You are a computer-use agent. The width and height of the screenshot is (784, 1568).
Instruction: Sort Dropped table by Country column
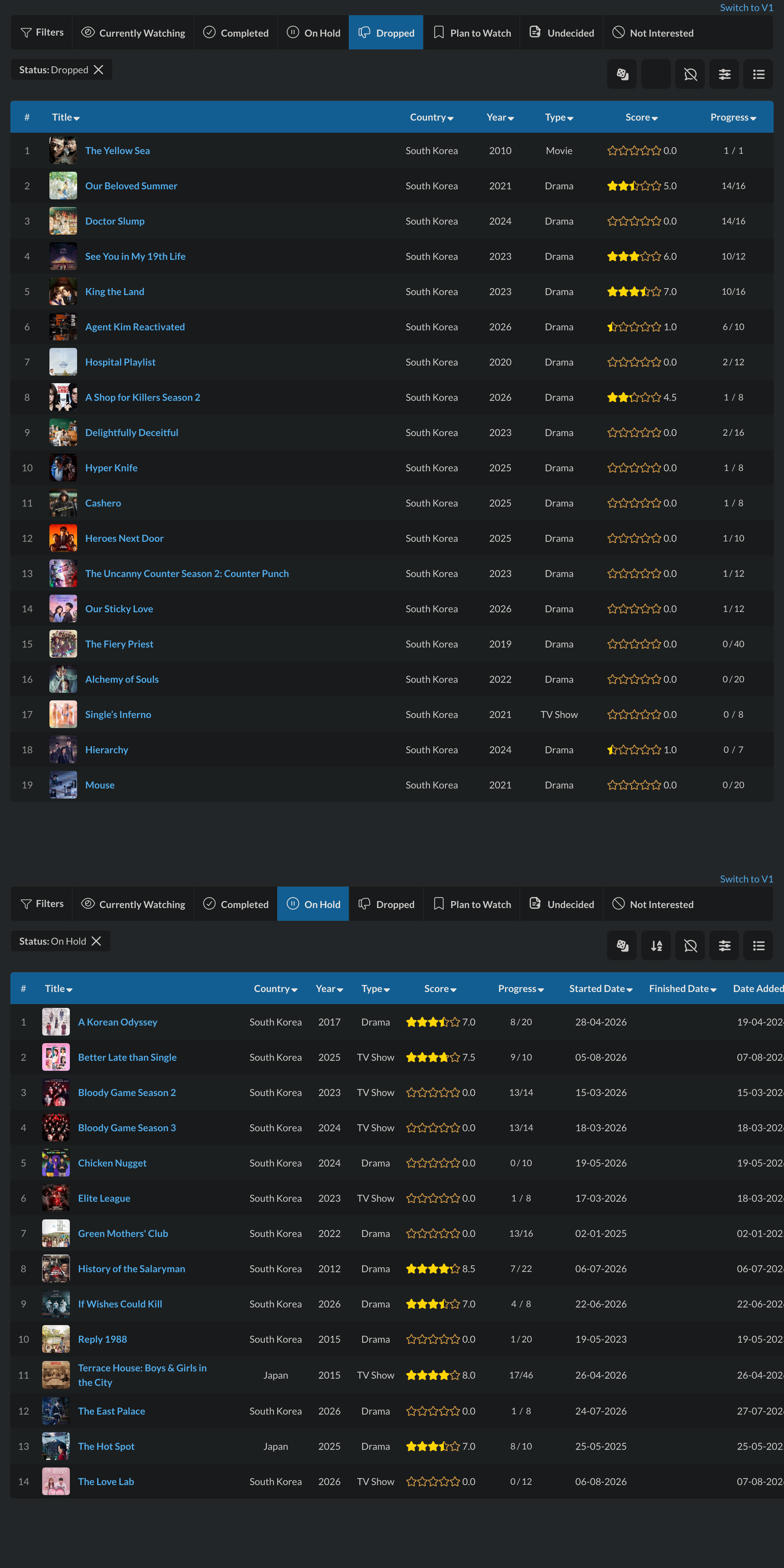(432, 117)
